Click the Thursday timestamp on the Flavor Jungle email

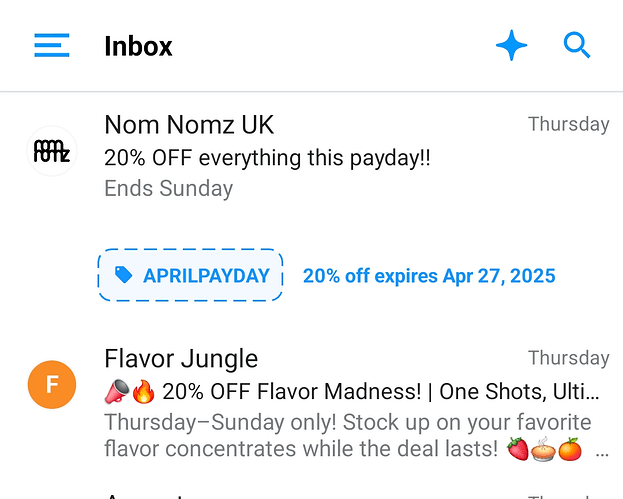(569, 358)
